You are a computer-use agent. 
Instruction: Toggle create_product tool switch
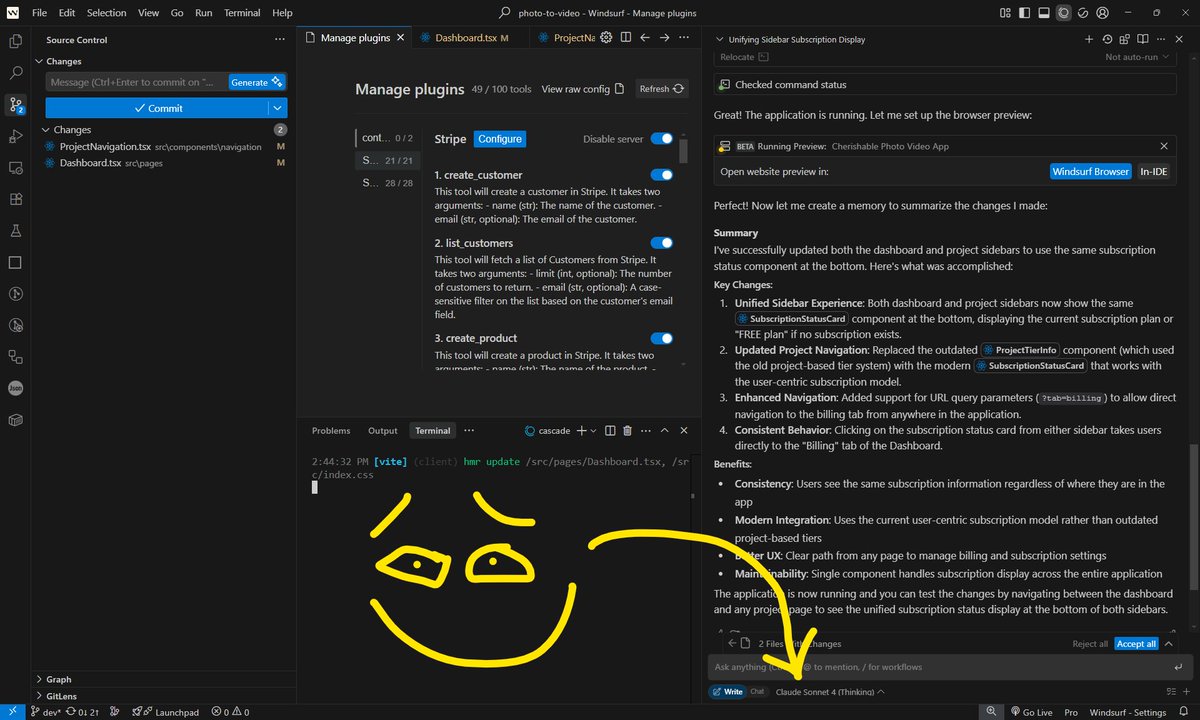tap(661, 338)
